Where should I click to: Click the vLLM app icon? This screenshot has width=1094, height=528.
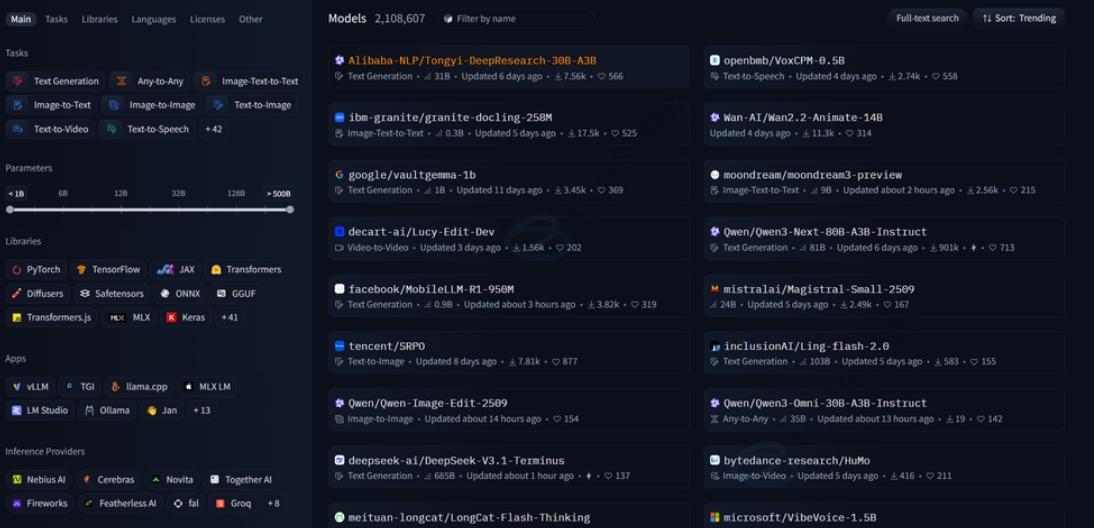pos(17,387)
